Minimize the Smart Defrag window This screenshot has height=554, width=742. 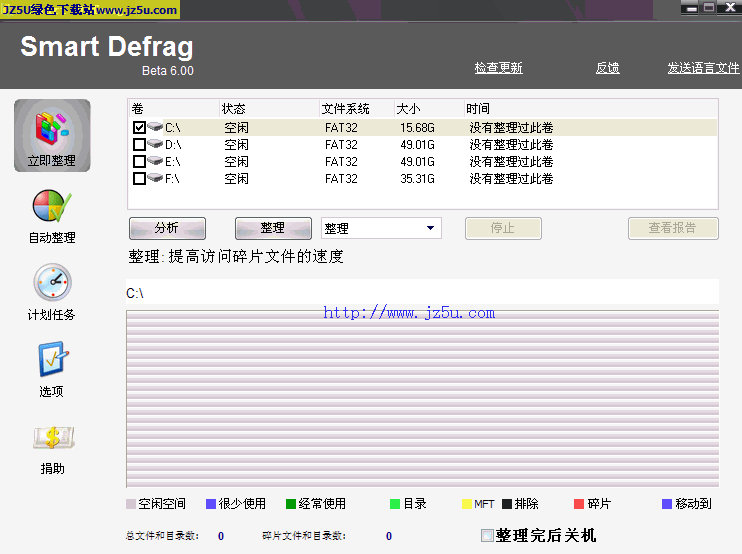coord(691,8)
